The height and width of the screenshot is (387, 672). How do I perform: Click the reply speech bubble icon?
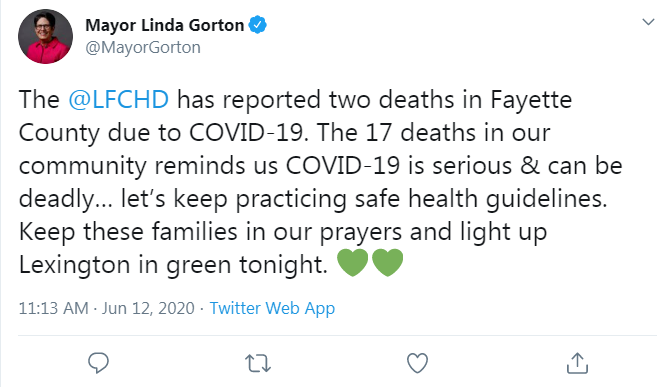click(98, 363)
